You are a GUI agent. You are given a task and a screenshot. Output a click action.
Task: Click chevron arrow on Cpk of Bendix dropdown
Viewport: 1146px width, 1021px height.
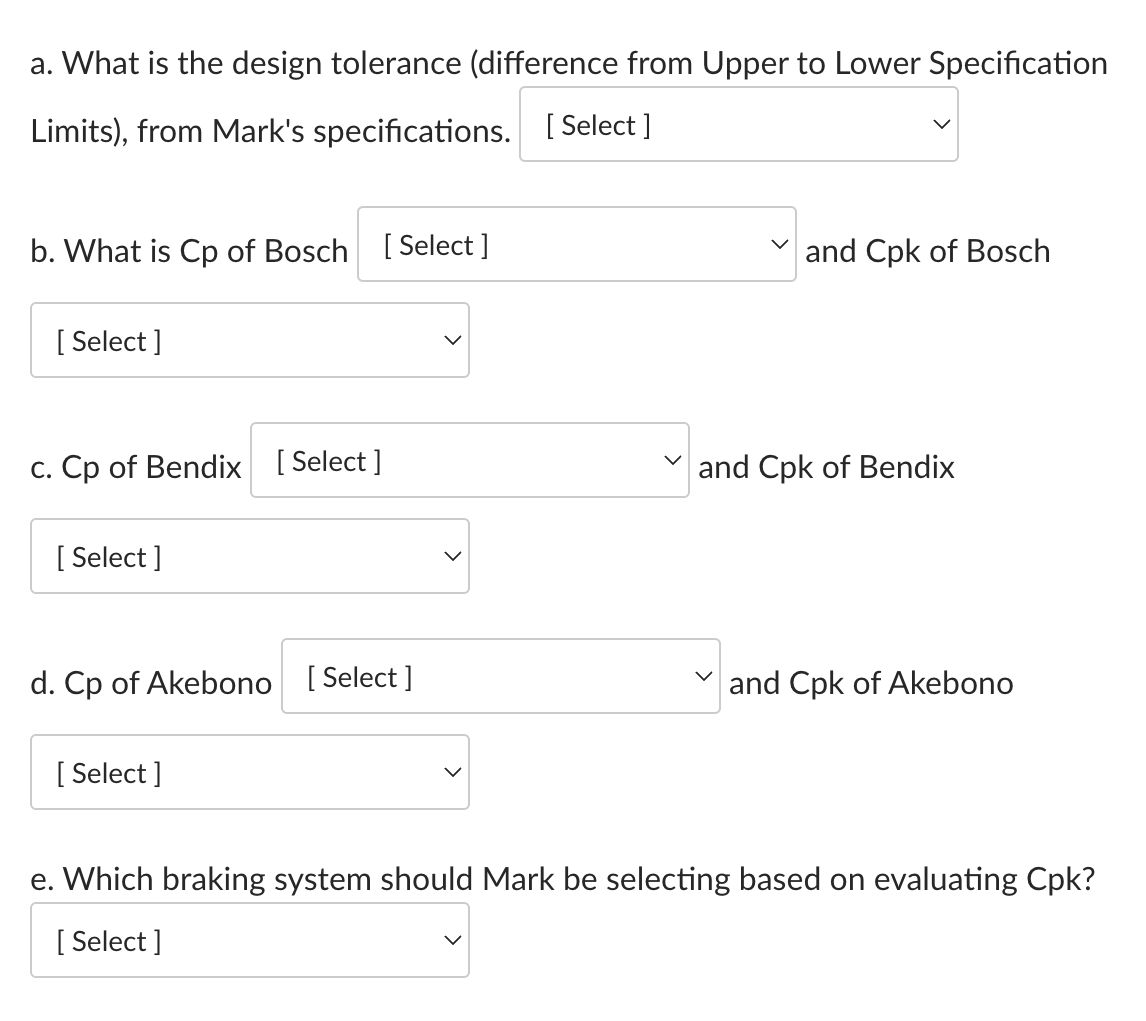tap(453, 557)
